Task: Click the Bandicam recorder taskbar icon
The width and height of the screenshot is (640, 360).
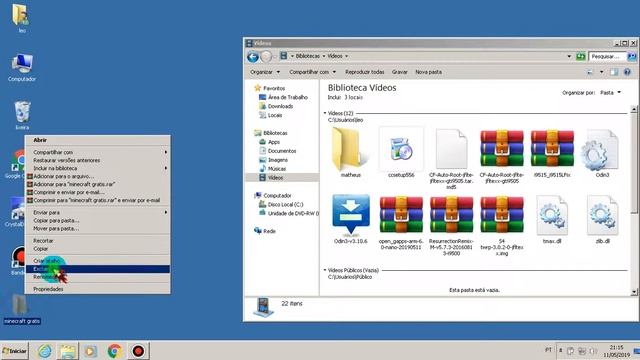Action: 138,351
